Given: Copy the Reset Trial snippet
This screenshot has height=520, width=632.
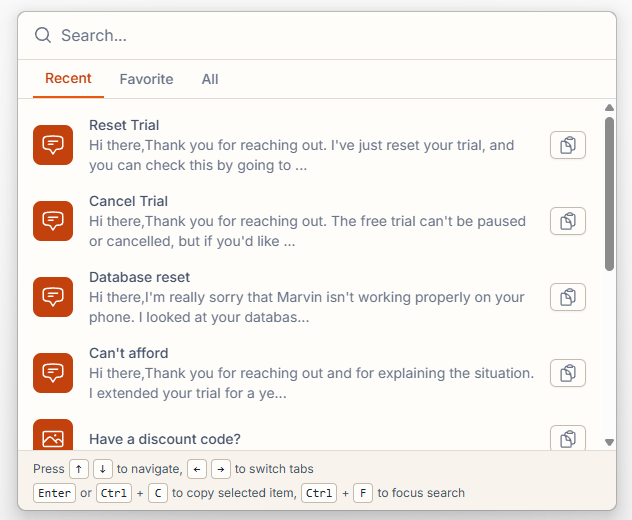Looking at the screenshot, I should (x=568, y=145).
